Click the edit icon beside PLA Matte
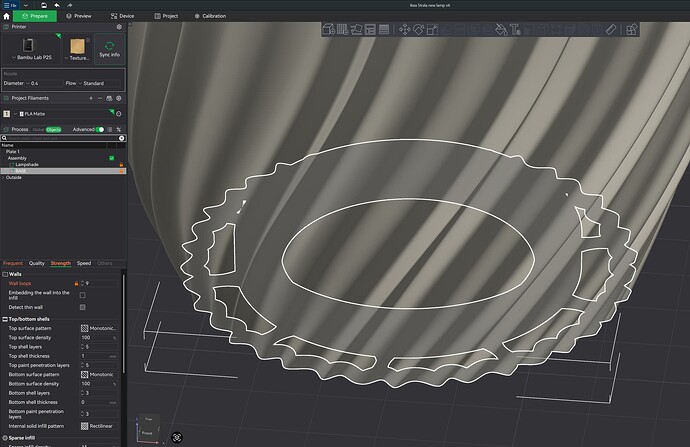690x447 pixels. [x=118, y=114]
